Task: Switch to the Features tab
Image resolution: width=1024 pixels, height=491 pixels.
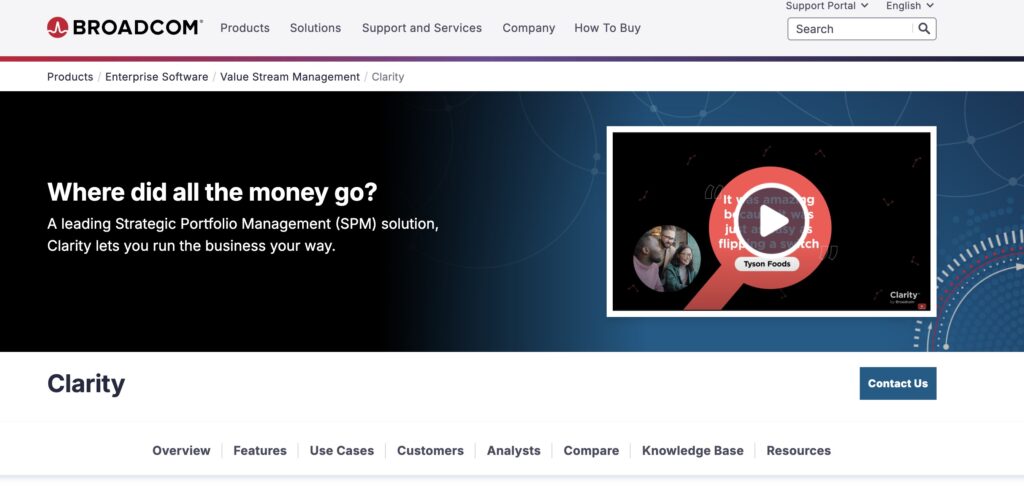Action: (260, 451)
